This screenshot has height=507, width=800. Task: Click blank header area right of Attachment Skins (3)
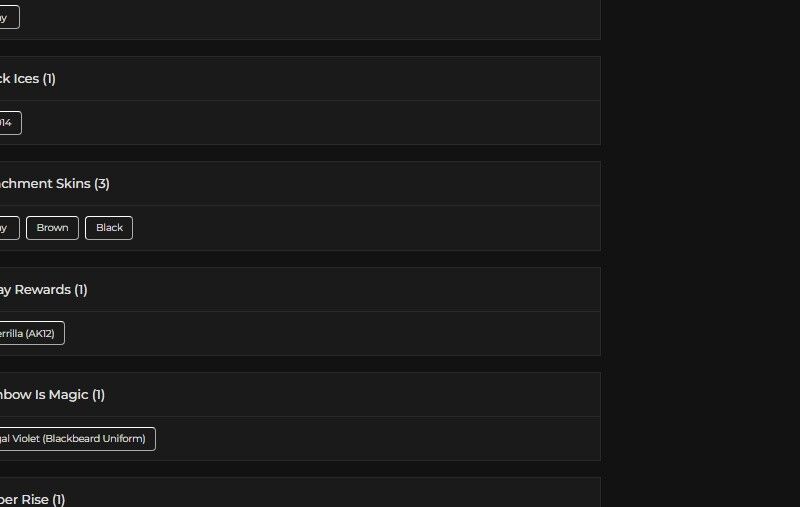[x=360, y=184]
